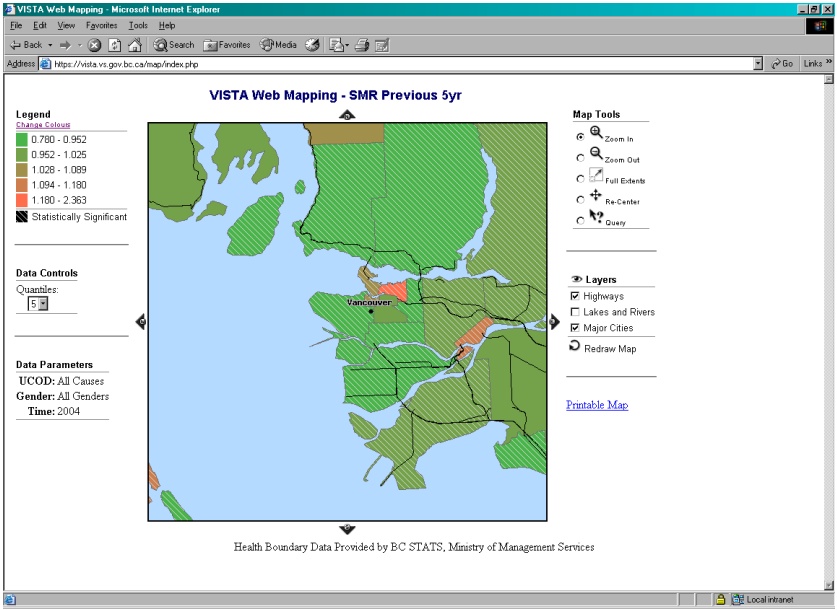
Task: Expand the address bar history dropdown
Action: [x=758, y=63]
